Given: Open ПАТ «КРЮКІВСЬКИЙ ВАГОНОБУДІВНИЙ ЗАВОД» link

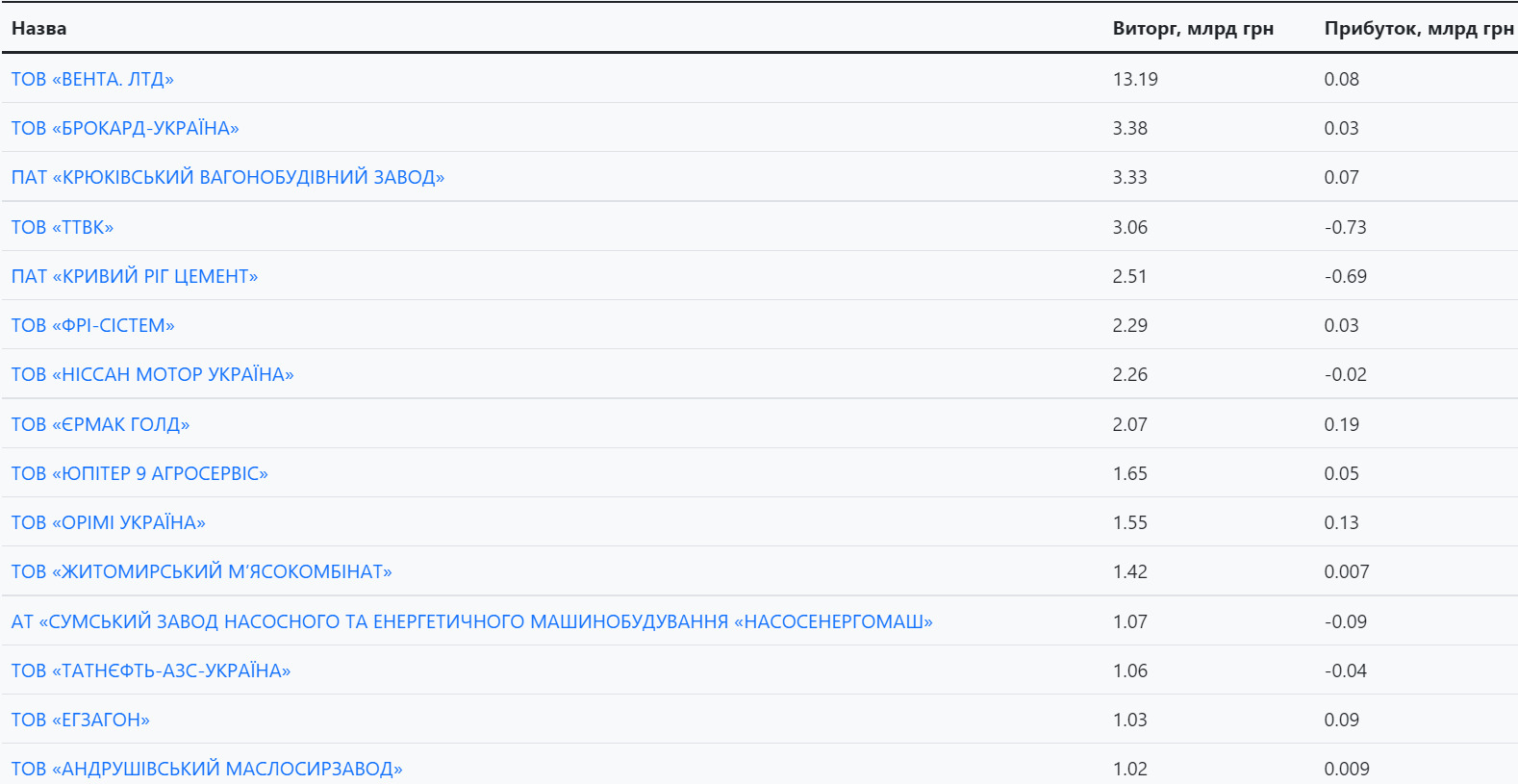Looking at the screenshot, I should tap(228, 177).
